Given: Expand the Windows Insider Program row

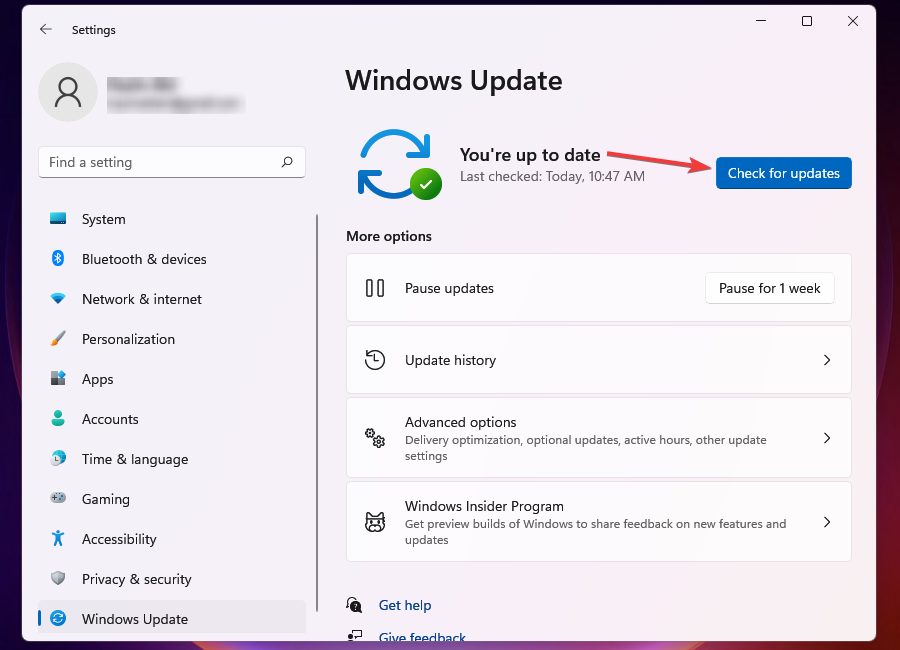Looking at the screenshot, I should [x=827, y=522].
